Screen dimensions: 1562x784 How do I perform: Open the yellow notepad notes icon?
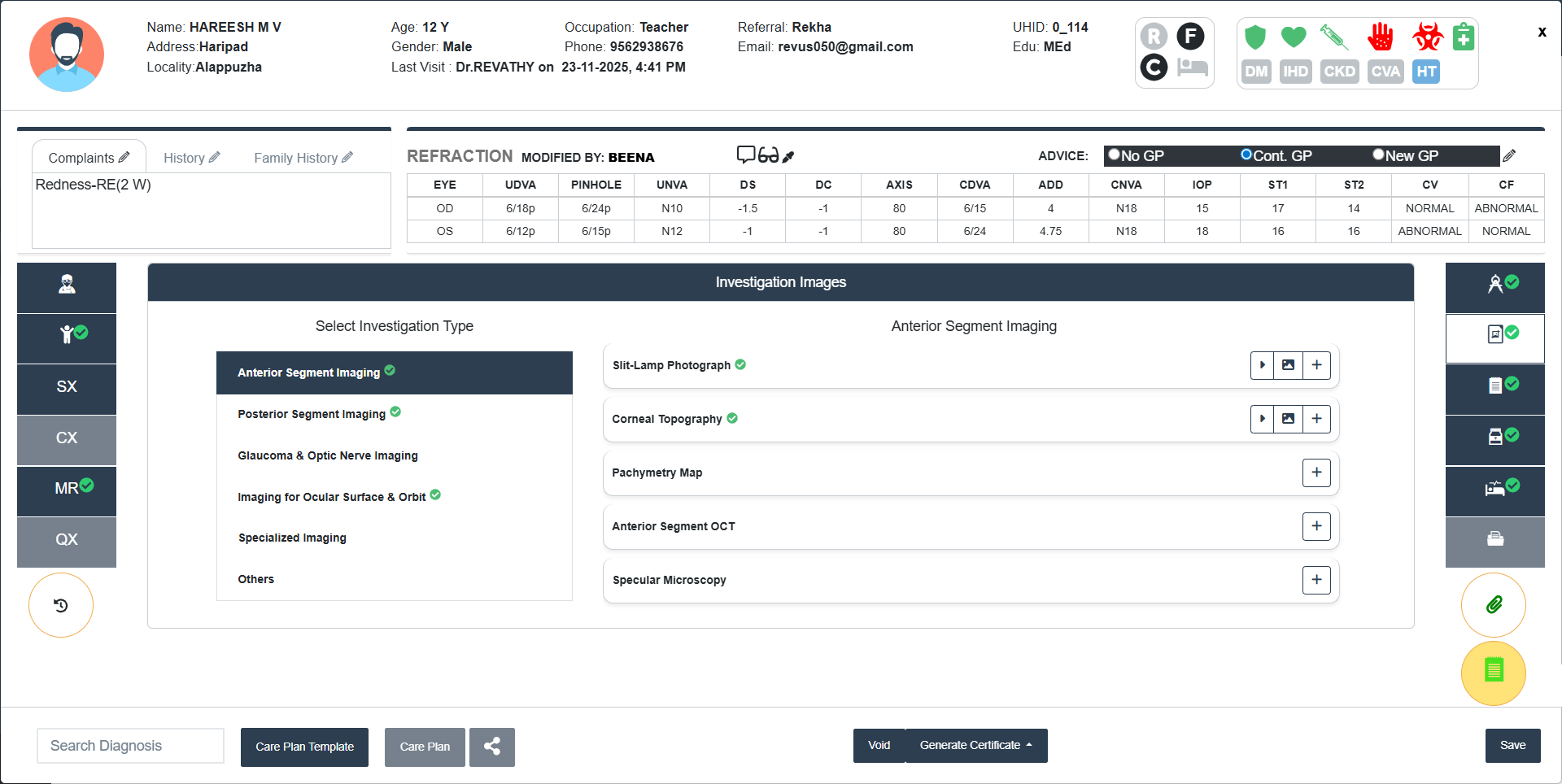[1493, 672]
